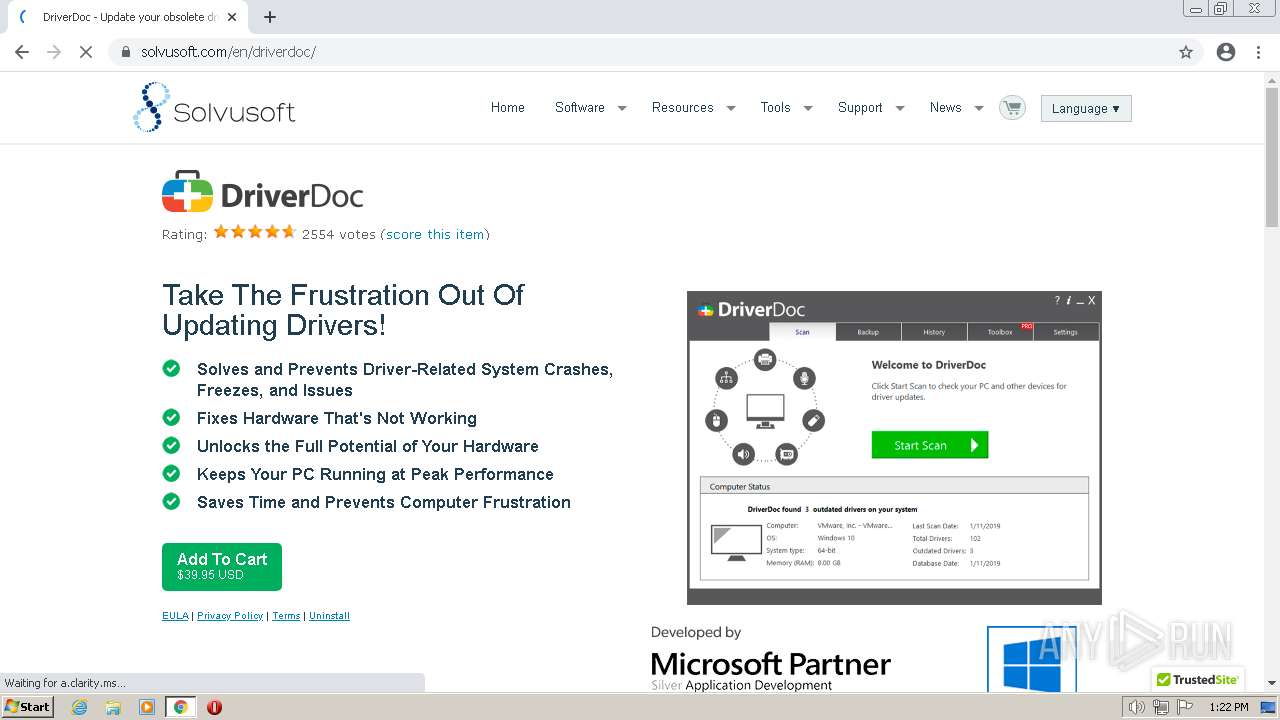The height and width of the screenshot is (720, 1280).
Task: Stop loading the page
Action: 86,52
